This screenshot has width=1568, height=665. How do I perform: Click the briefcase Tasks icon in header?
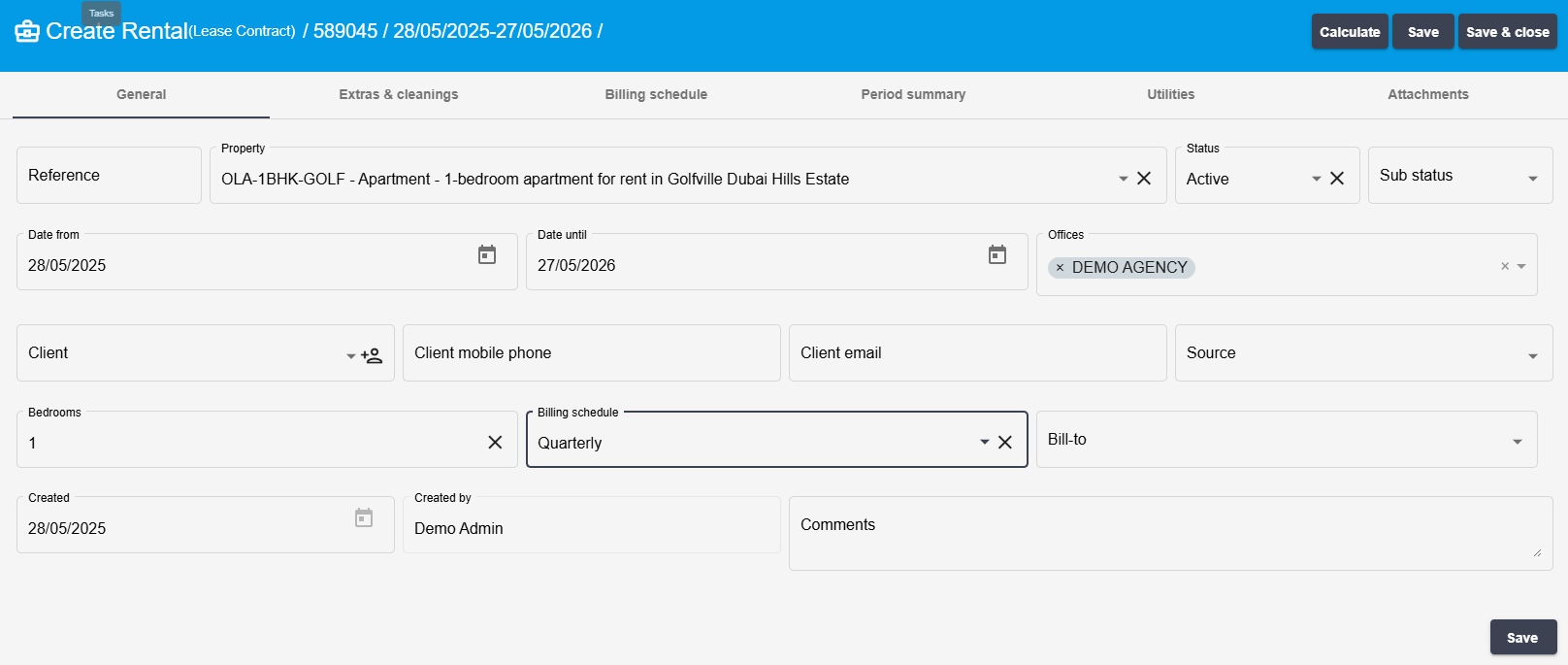pyautogui.click(x=27, y=31)
